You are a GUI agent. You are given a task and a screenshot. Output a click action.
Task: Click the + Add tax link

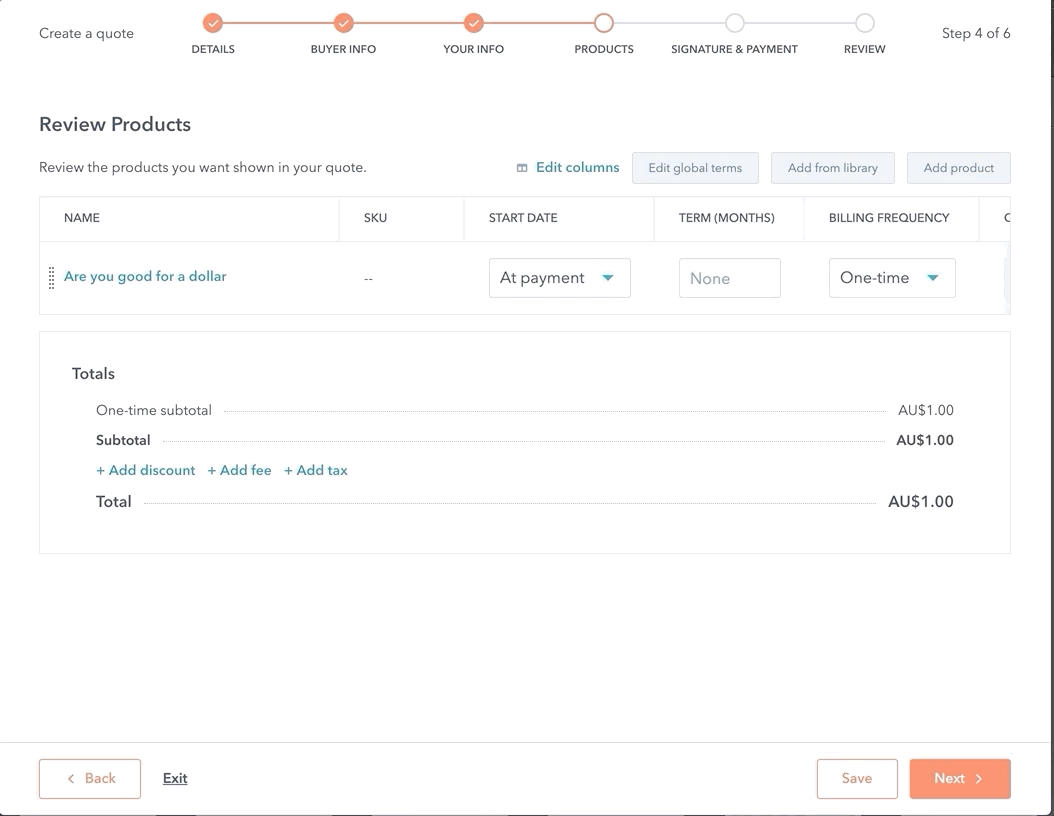tap(316, 470)
